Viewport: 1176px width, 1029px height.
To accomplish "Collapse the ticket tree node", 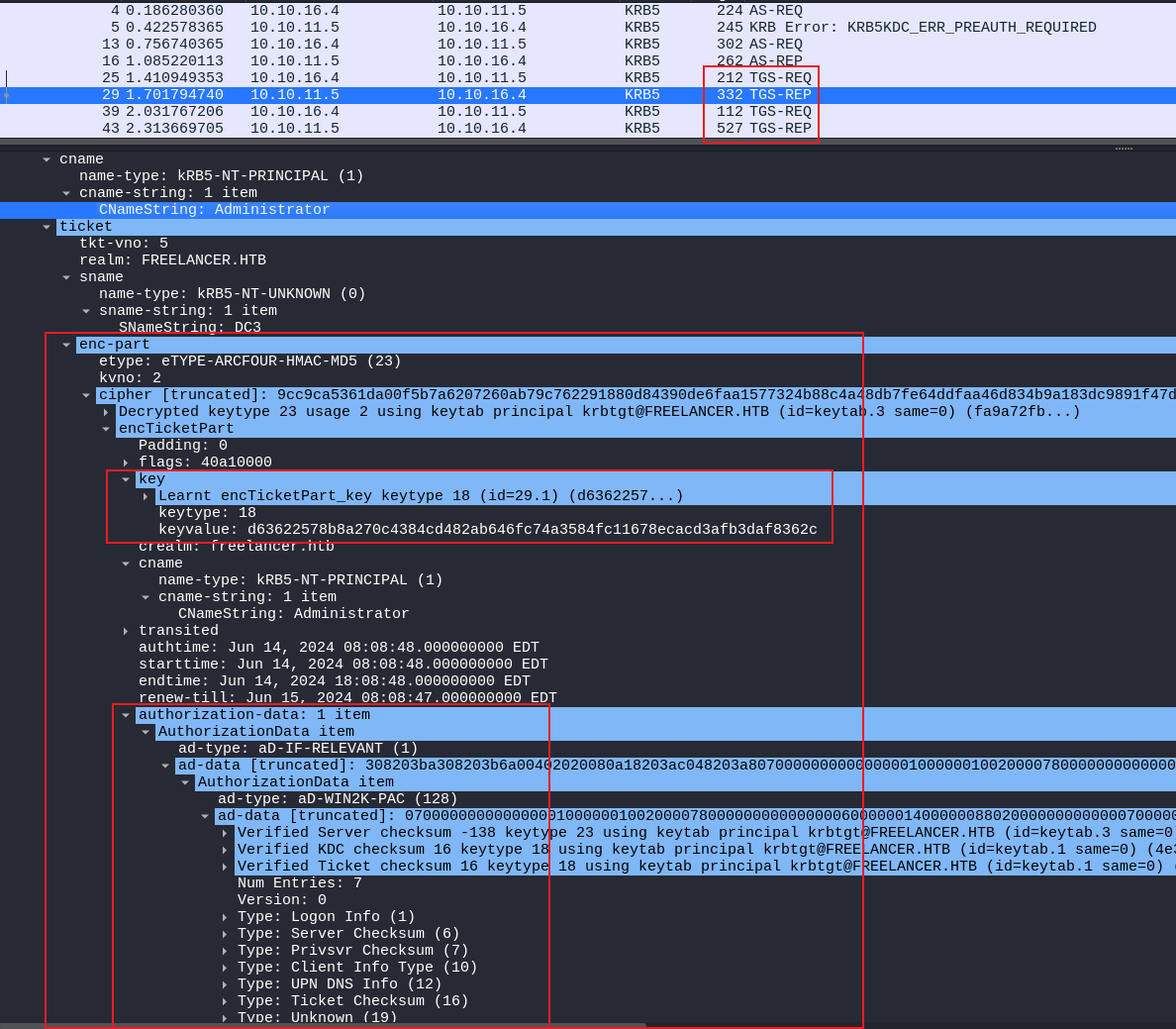I will click(47, 227).
